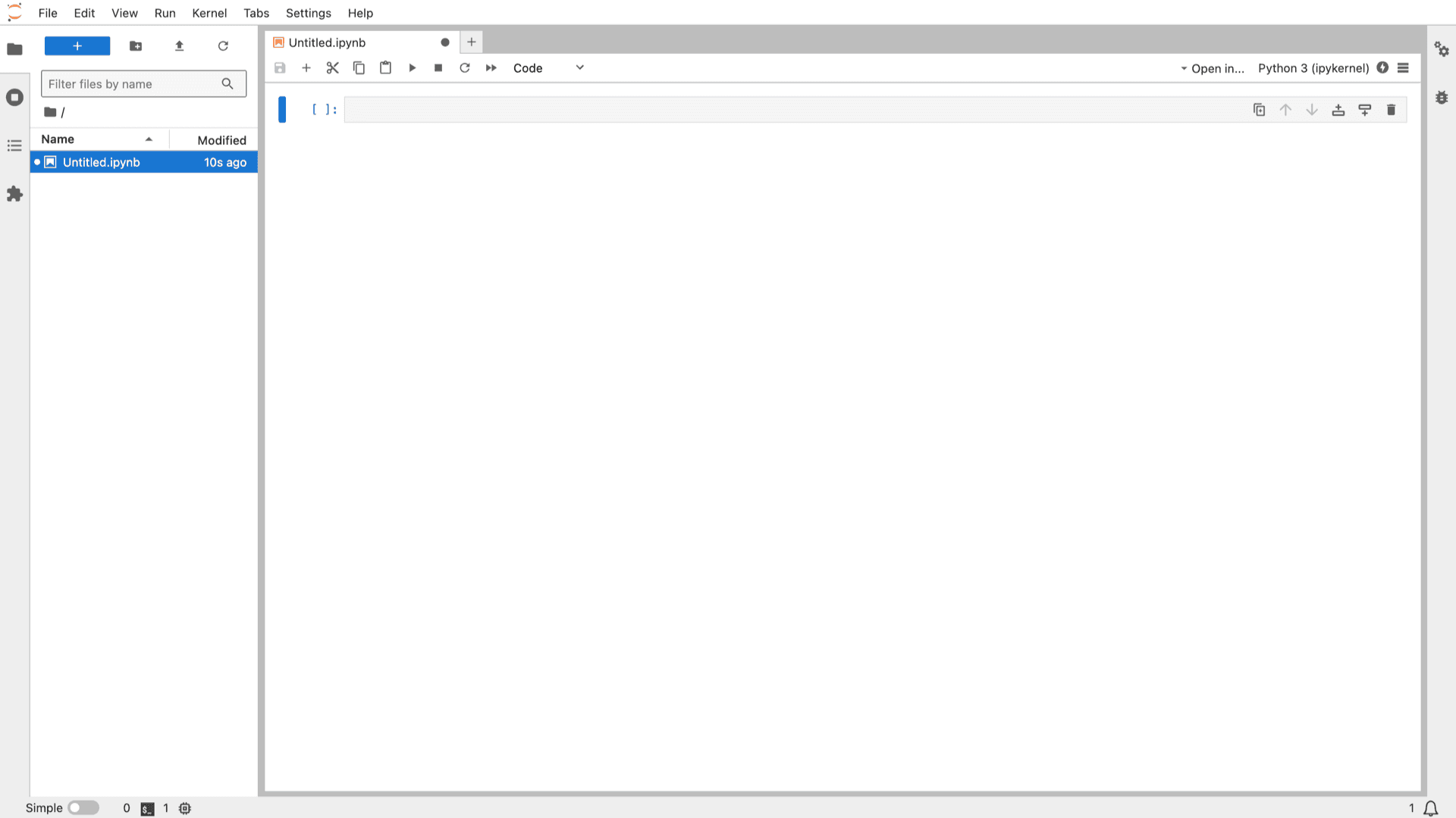Open the Help menu

(360, 13)
